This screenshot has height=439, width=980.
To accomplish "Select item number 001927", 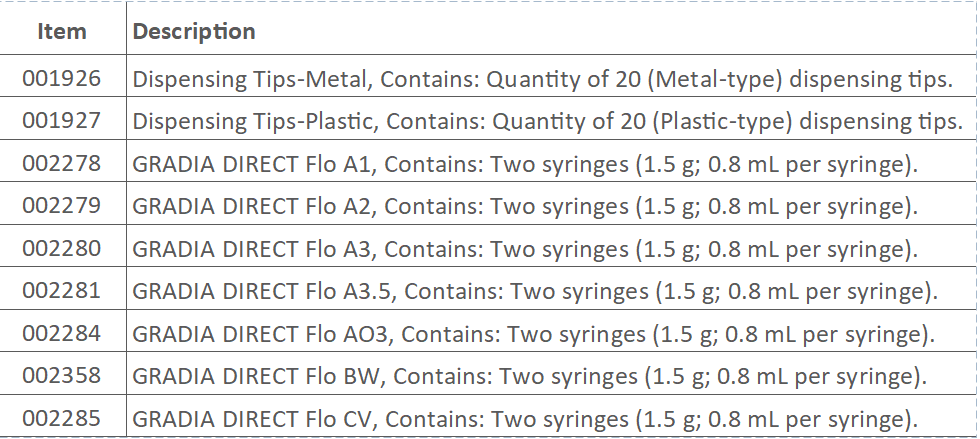I will pos(62,121).
